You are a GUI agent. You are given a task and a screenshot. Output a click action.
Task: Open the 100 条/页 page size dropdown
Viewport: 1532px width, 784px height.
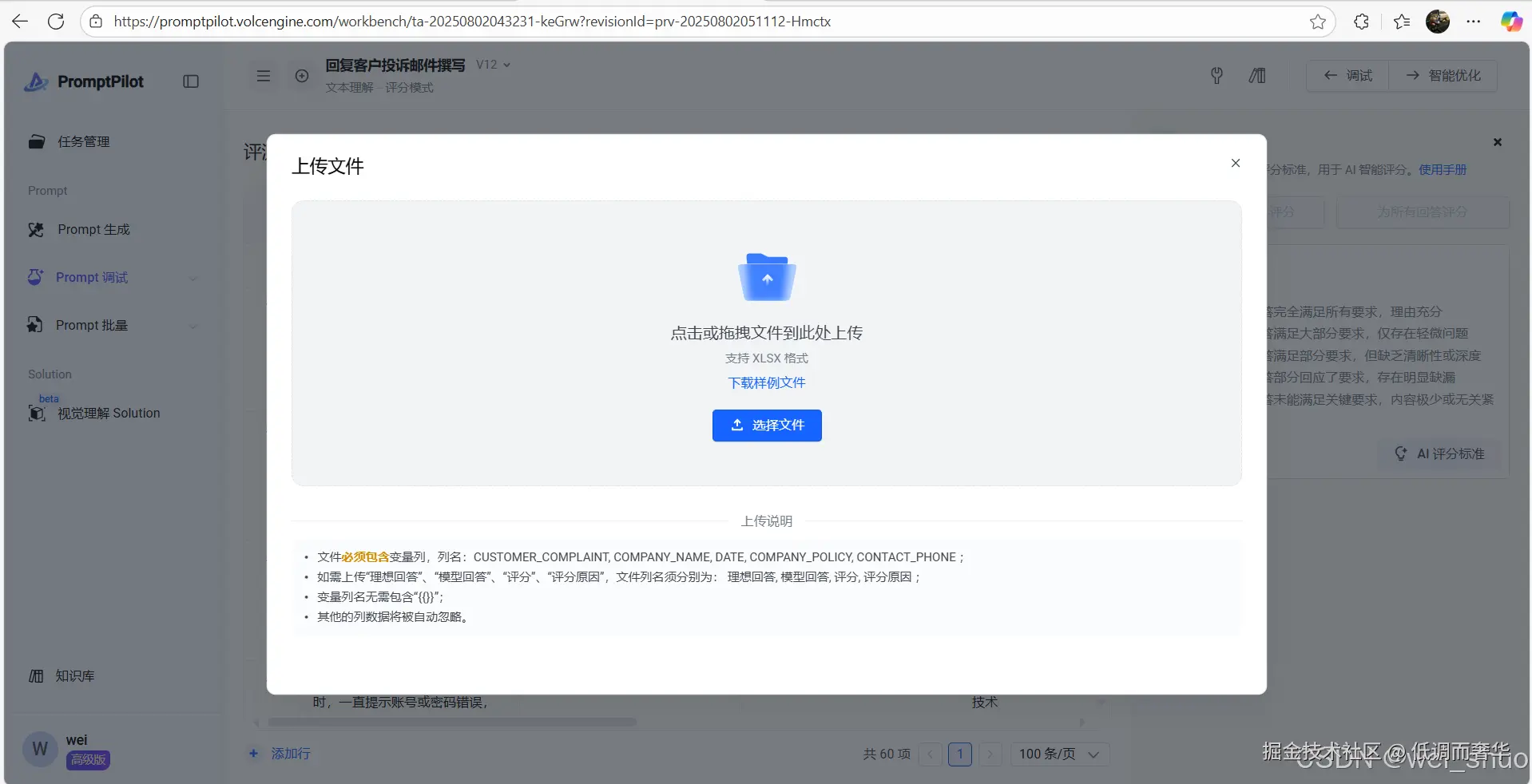click(1058, 753)
